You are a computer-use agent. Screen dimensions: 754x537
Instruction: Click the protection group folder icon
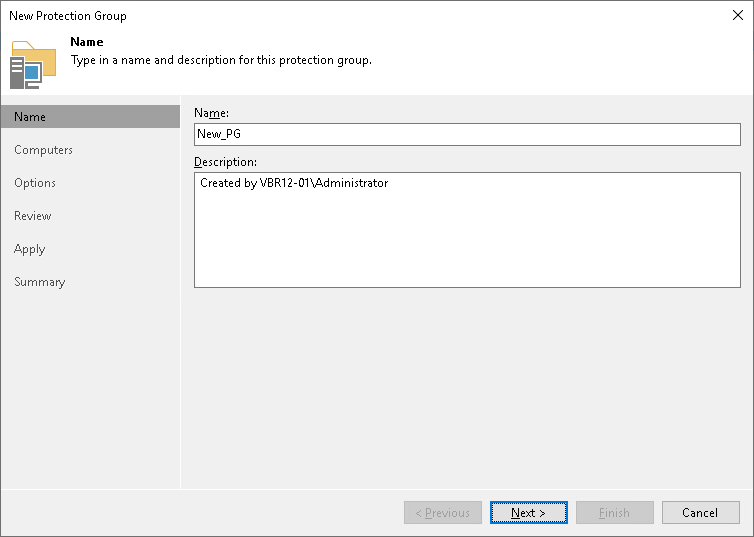click(33, 65)
